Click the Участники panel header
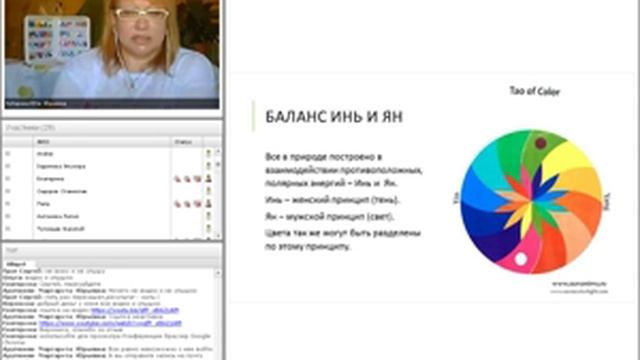This screenshot has width=640, height=360. (x=112, y=128)
